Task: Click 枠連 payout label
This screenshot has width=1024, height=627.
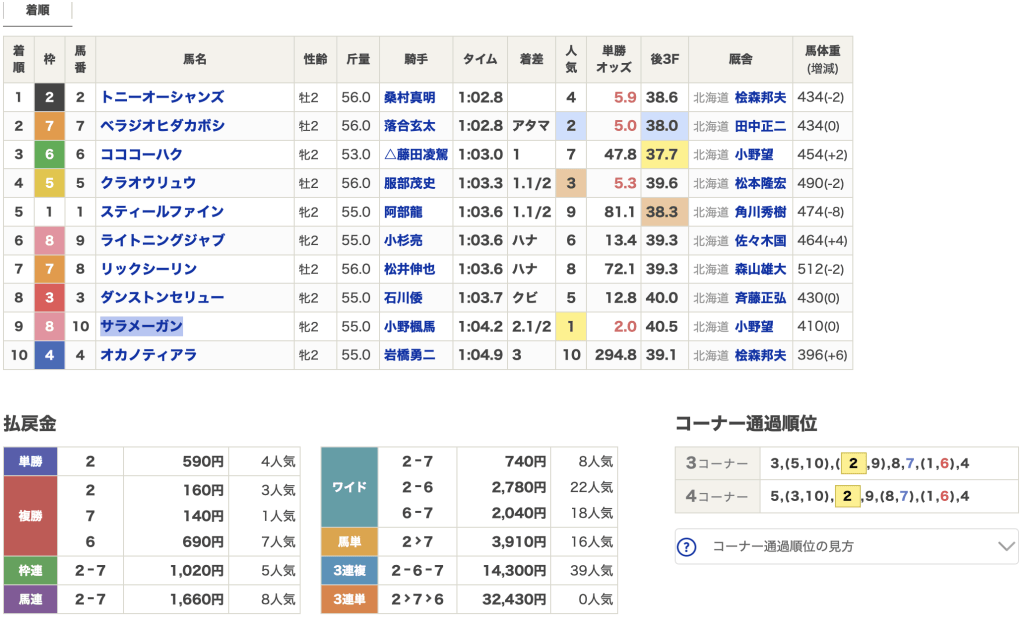Action: tap(30, 571)
